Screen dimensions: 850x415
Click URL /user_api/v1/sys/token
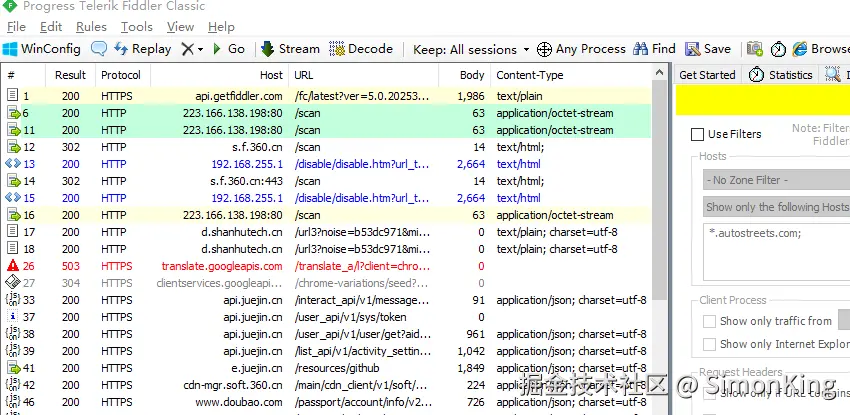click(351, 317)
